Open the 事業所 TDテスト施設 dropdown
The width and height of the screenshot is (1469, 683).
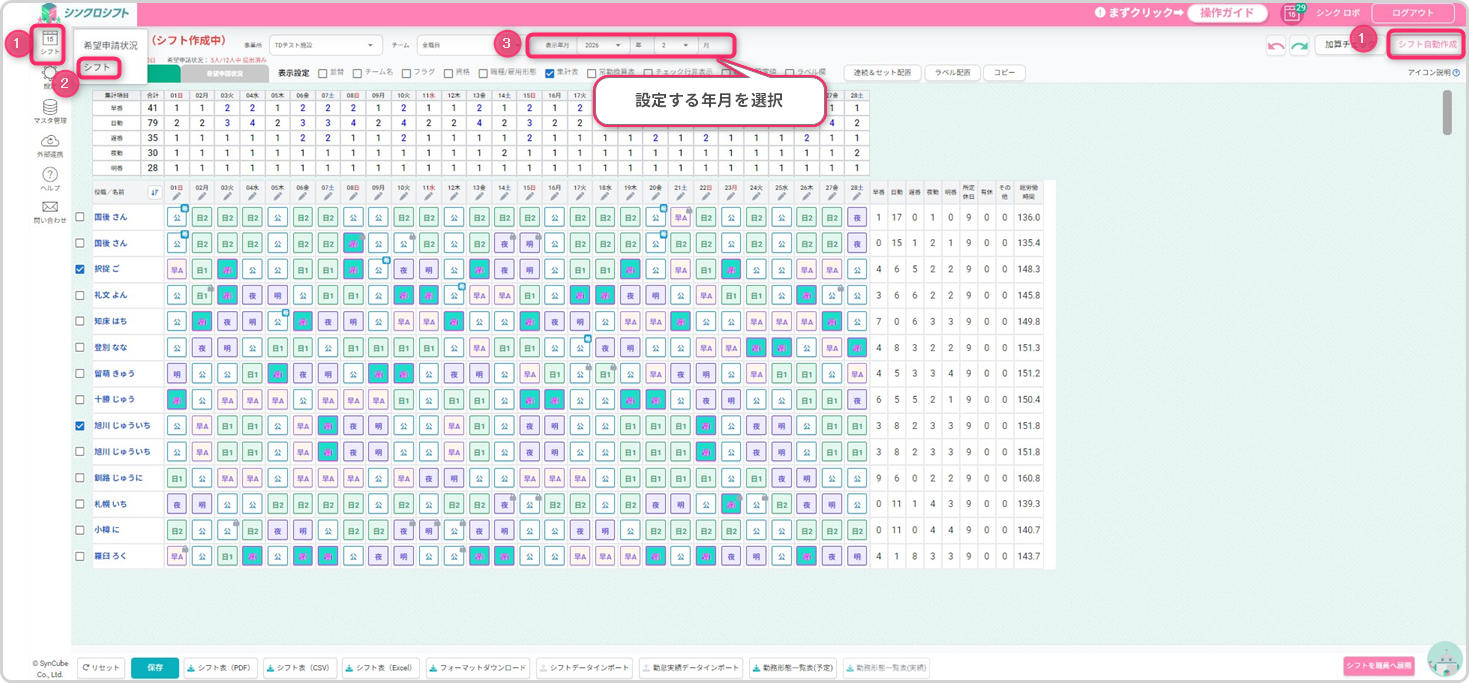pyautogui.click(x=326, y=46)
